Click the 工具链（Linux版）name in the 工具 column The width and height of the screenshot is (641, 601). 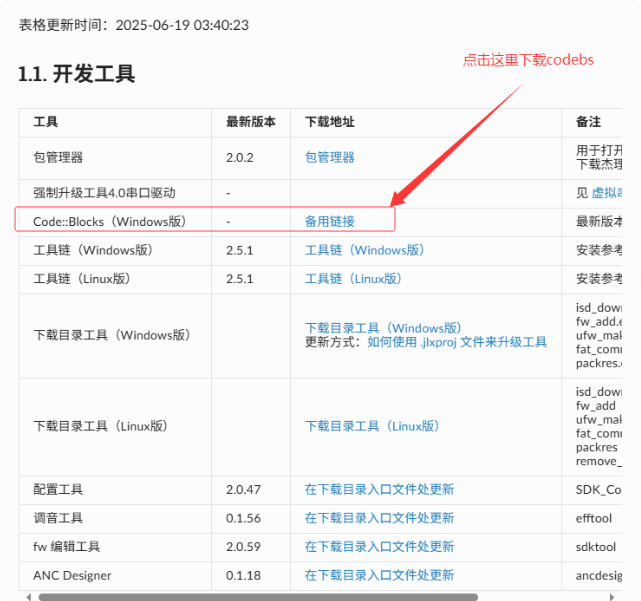click(x=82, y=279)
